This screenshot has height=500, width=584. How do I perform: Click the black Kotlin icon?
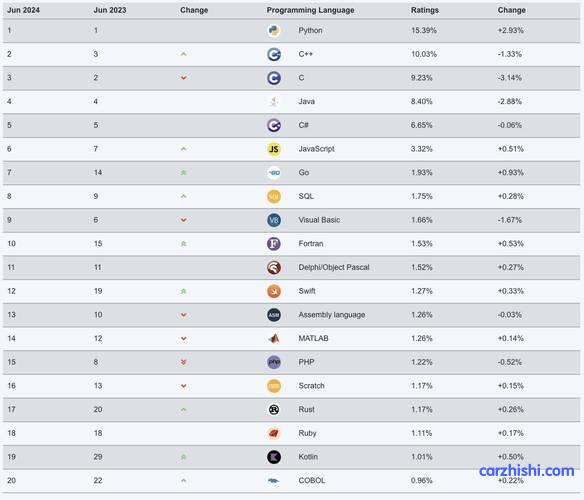click(x=274, y=457)
